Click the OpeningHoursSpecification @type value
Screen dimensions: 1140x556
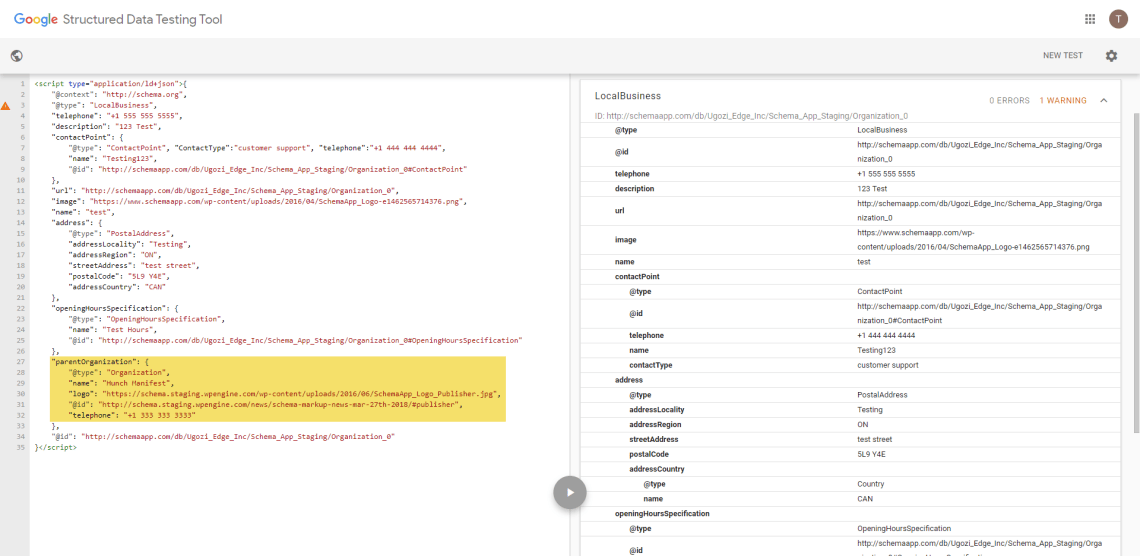[x=904, y=528]
